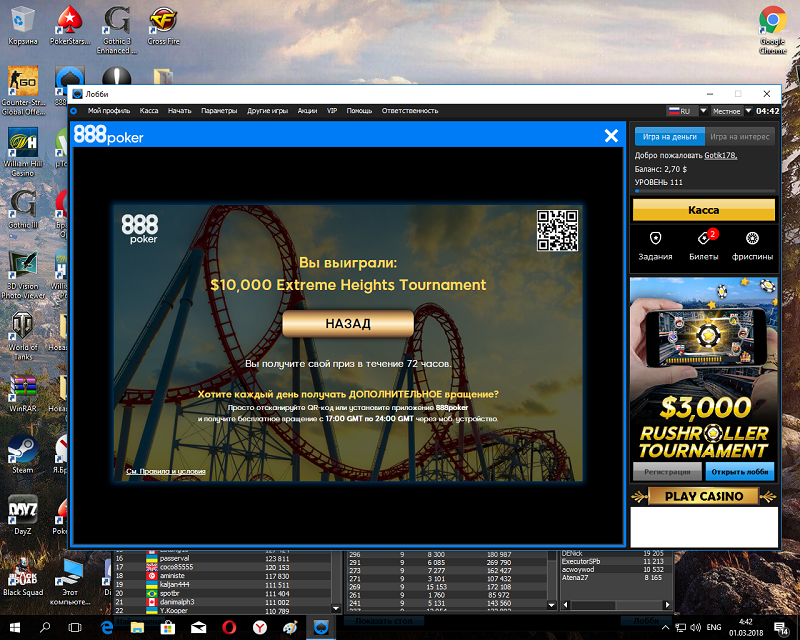Screen dimensions: 800x640
Task: Close the 888poker prize popup
Action: point(611,135)
